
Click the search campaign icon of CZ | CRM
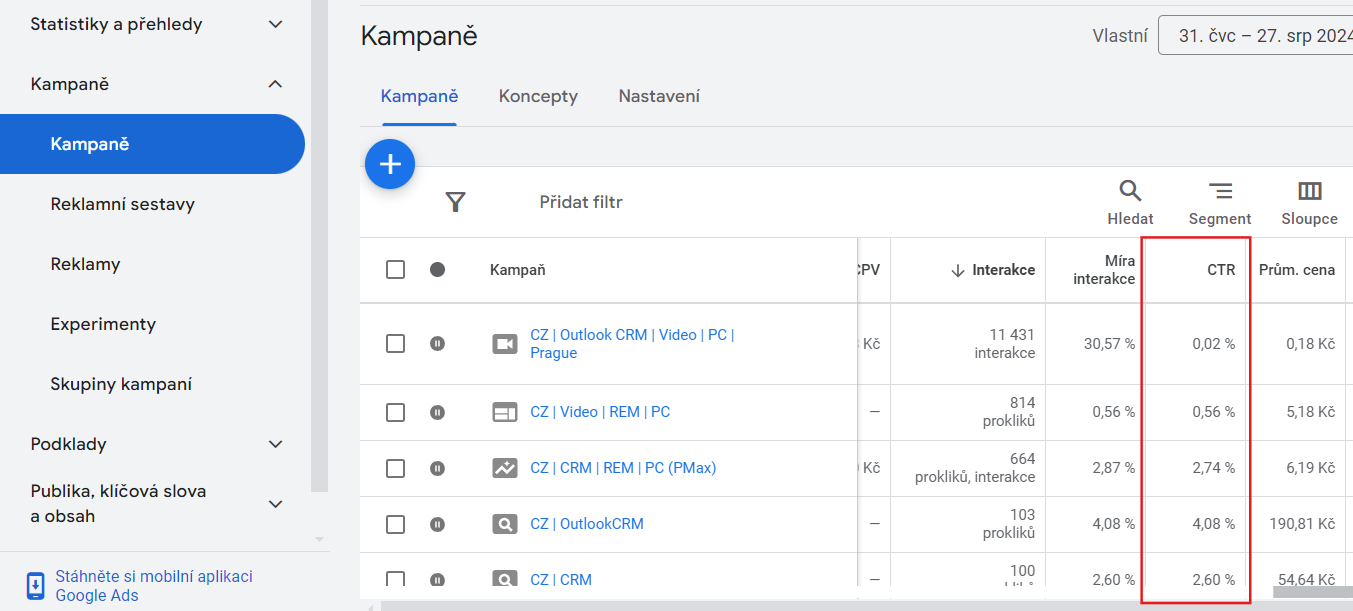(x=505, y=579)
